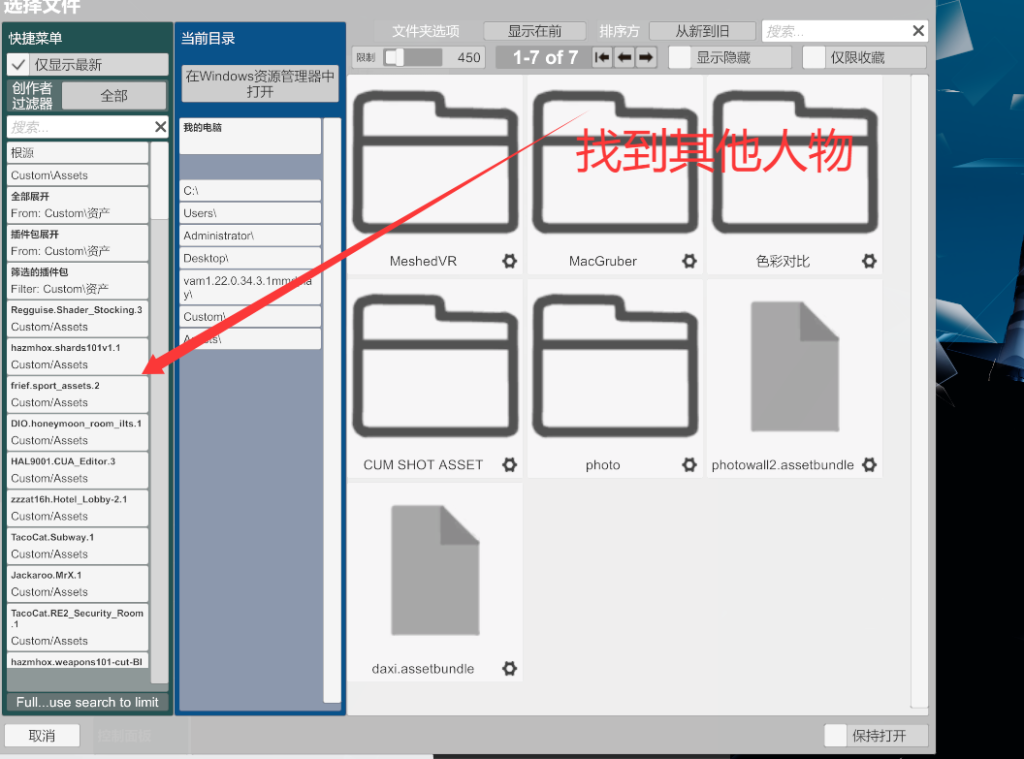Click the next page right arrow

pos(646,57)
